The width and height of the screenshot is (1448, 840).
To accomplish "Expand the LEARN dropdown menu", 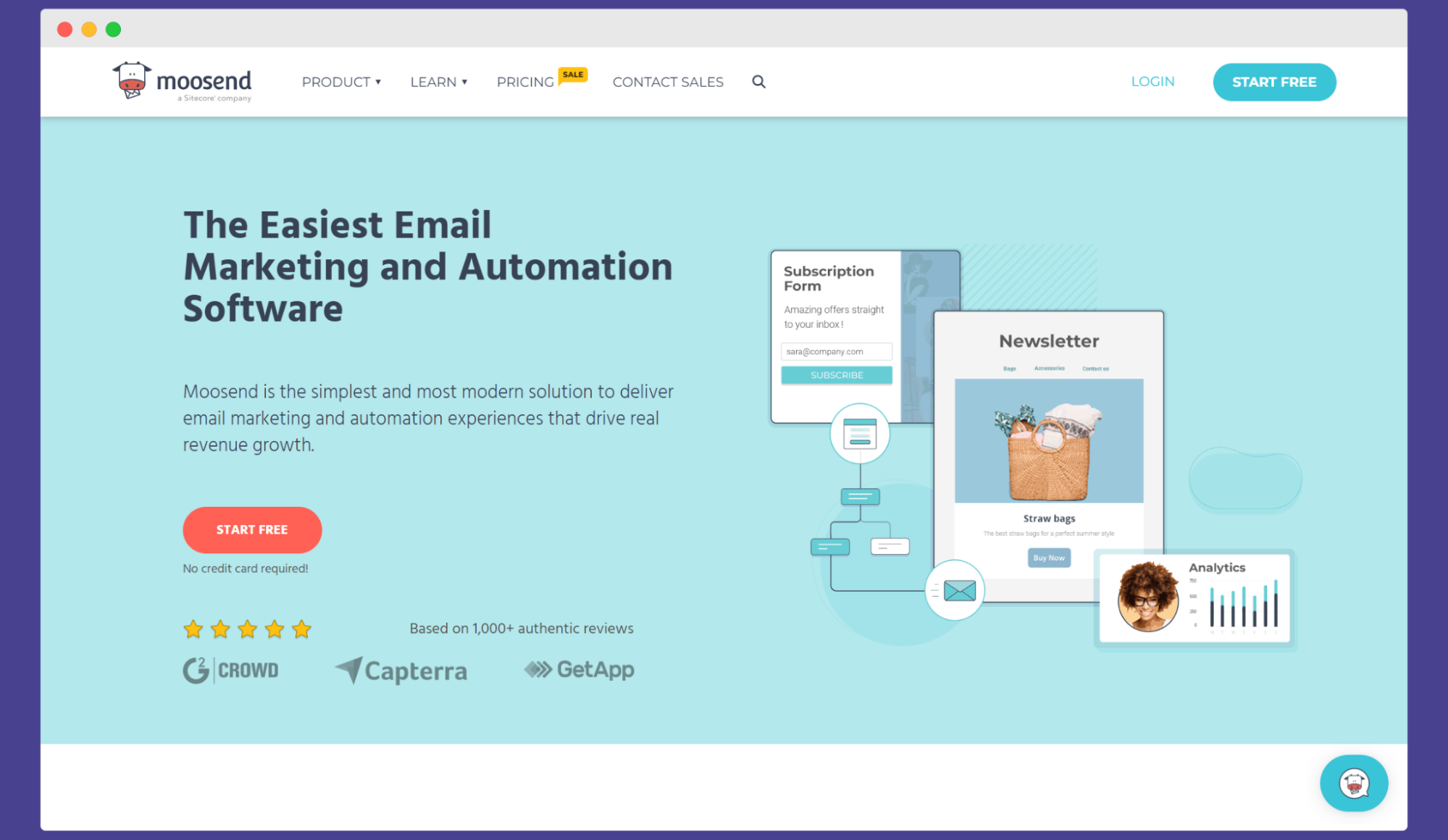I will pyautogui.click(x=440, y=82).
